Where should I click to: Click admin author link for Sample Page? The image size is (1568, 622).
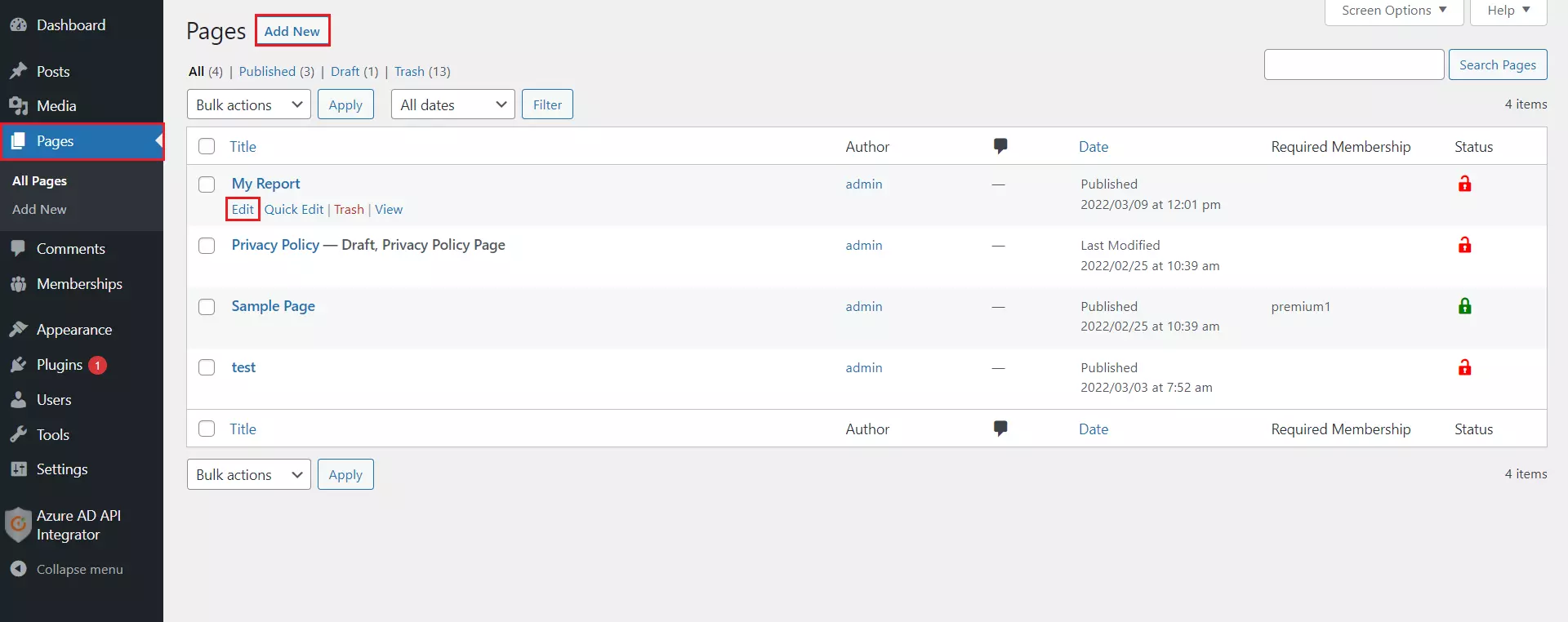tap(864, 306)
